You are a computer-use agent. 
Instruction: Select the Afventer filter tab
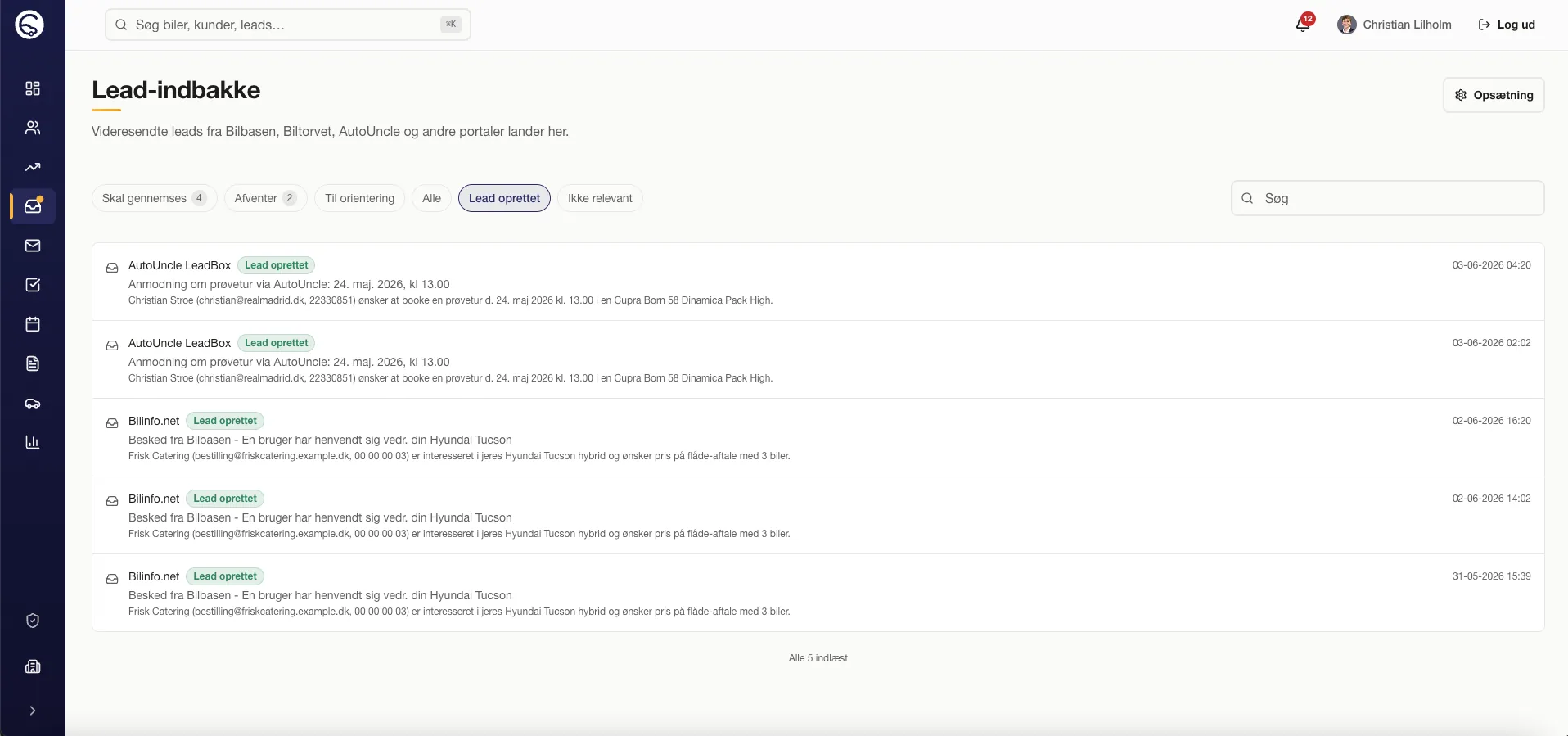265,198
